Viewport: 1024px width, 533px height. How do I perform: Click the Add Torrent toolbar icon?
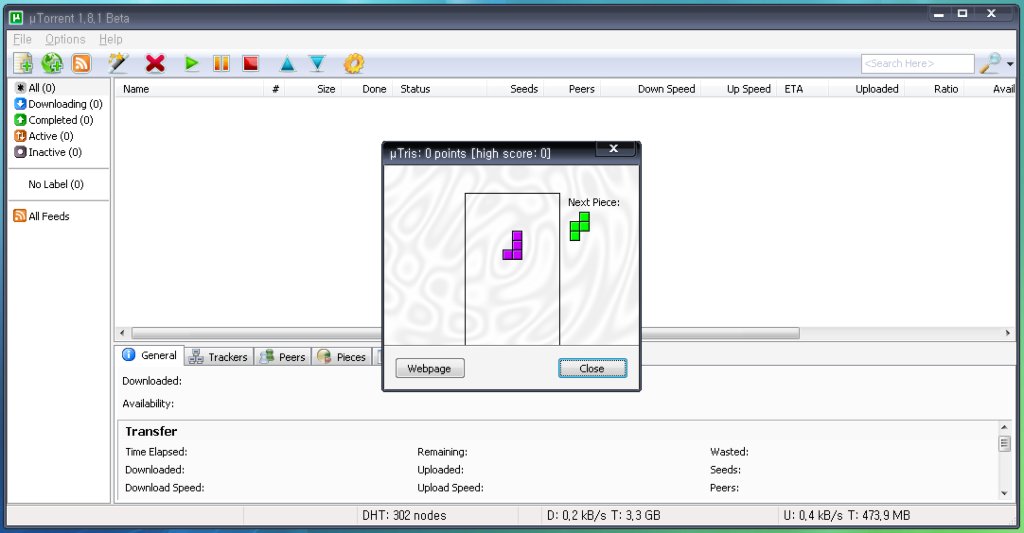point(23,63)
